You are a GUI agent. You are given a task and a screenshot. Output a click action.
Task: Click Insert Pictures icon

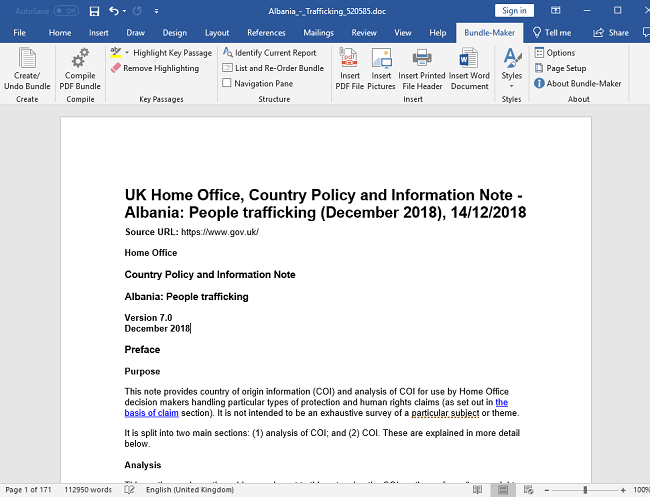[x=381, y=58]
